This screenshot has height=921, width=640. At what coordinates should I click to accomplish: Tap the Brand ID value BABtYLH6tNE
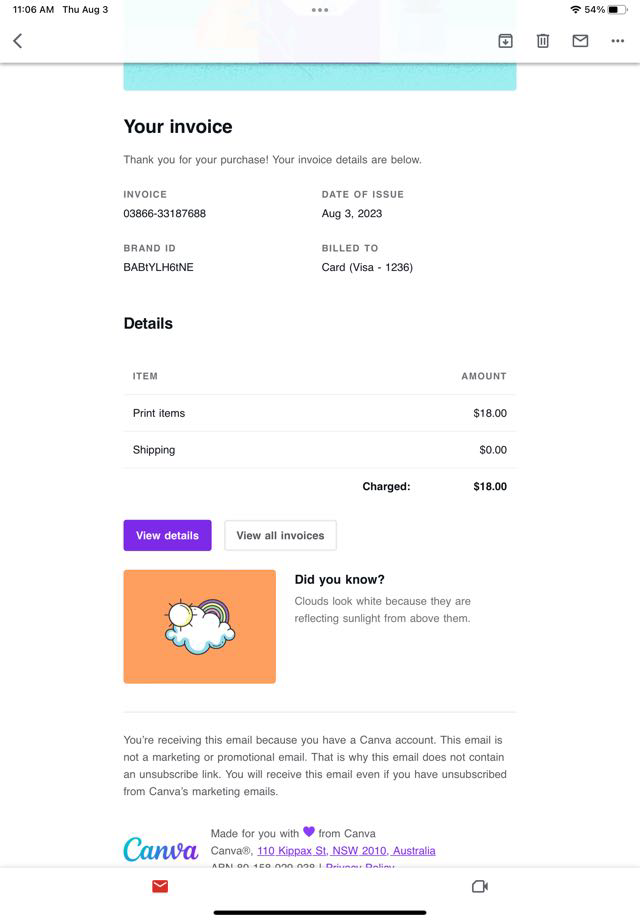(x=158, y=267)
